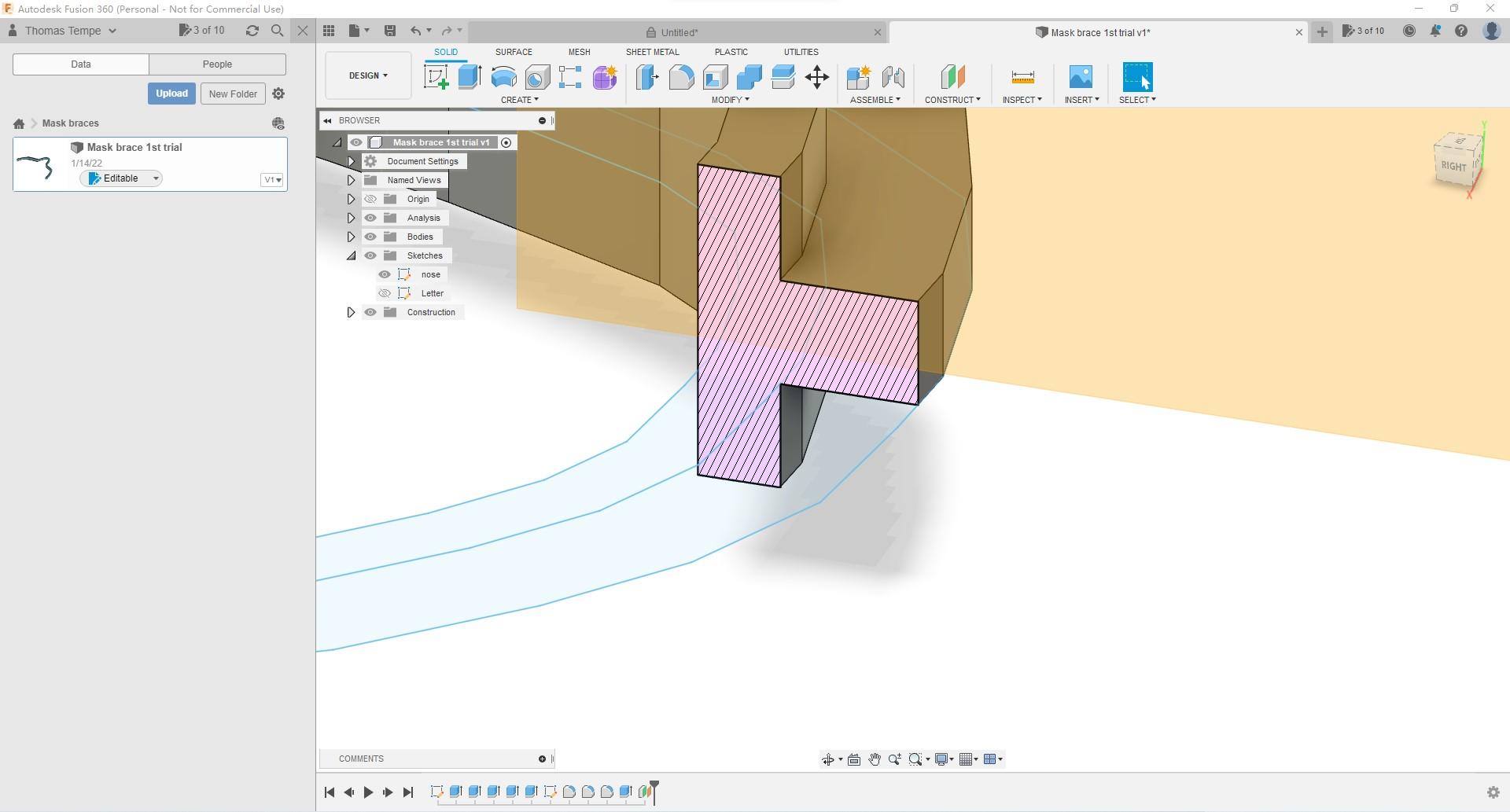
Task: Click the New Folder button
Action: tap(233, 93)
